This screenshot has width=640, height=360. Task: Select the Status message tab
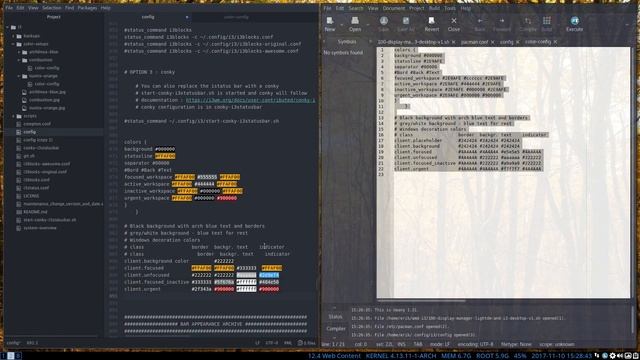336,316
